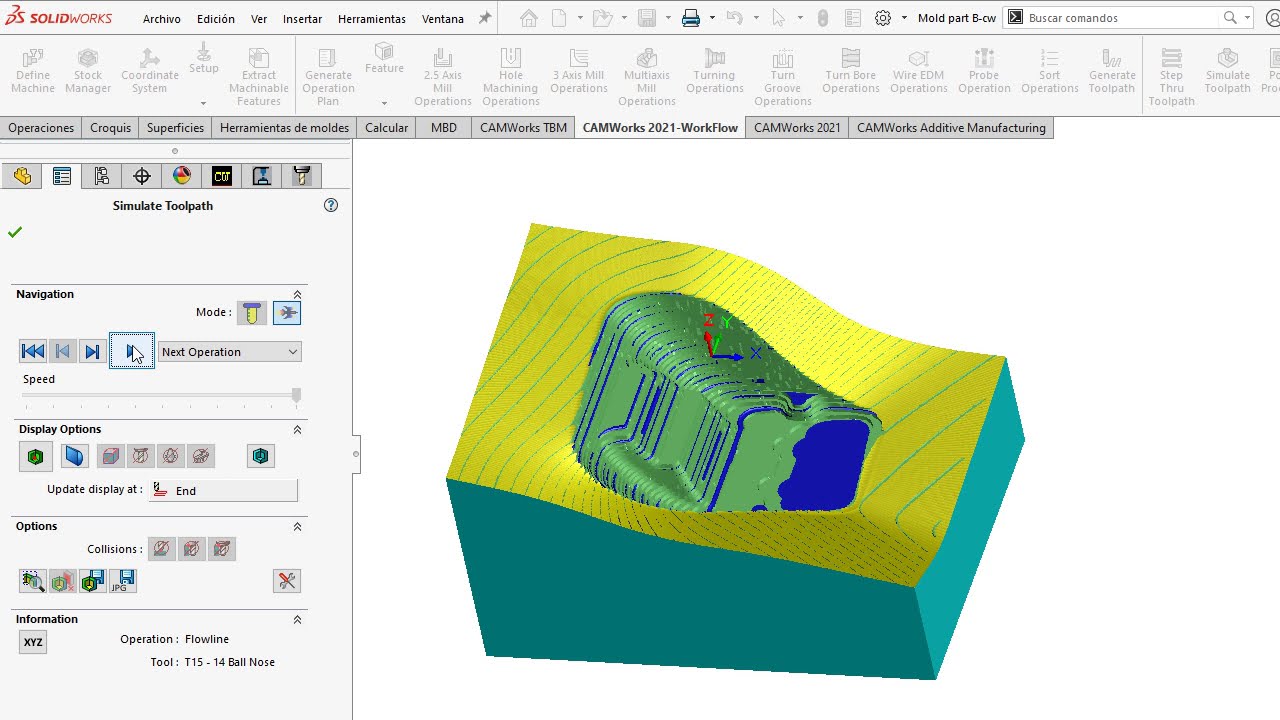Open the Edición menu
The height and width of the screenshot is (720, 1280).
pos(216,18)
